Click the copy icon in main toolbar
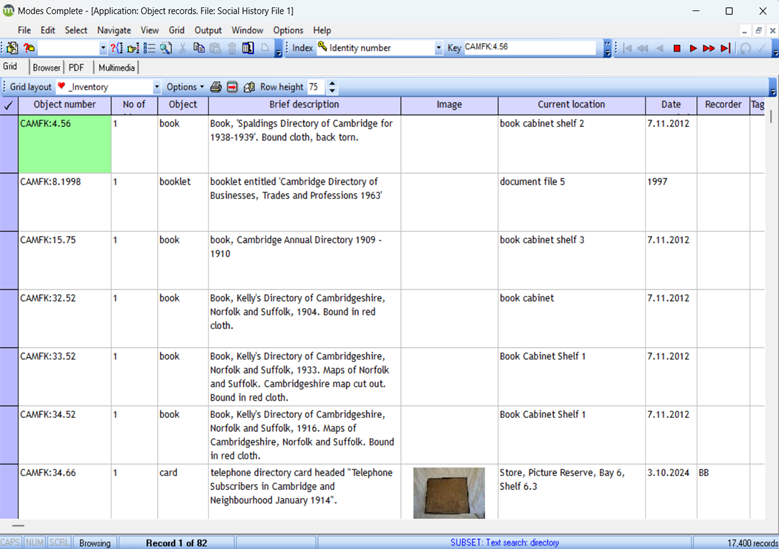The image size is (779, 549). [x=199, y=48]
